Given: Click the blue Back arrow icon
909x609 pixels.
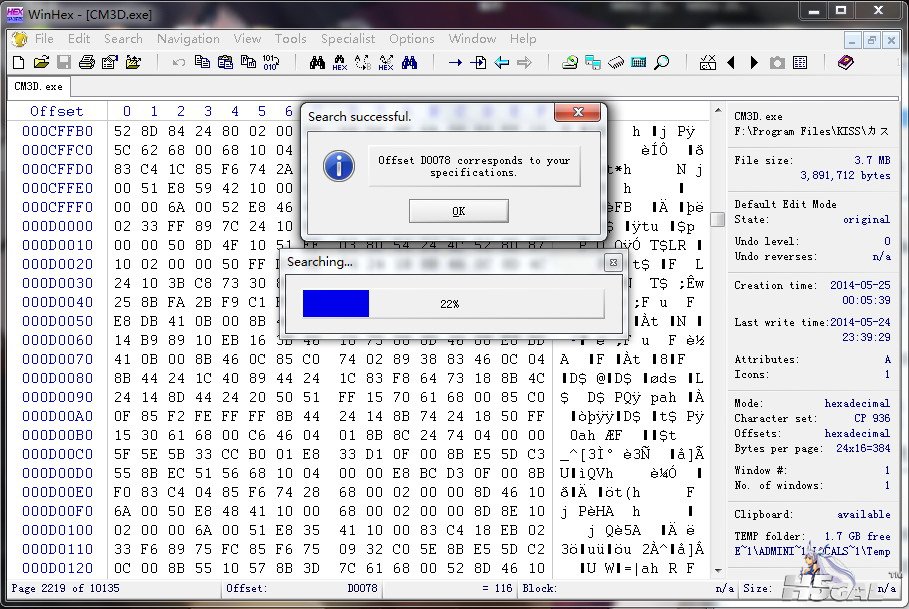Looking at the screenshot, I should tap(502, 63).
